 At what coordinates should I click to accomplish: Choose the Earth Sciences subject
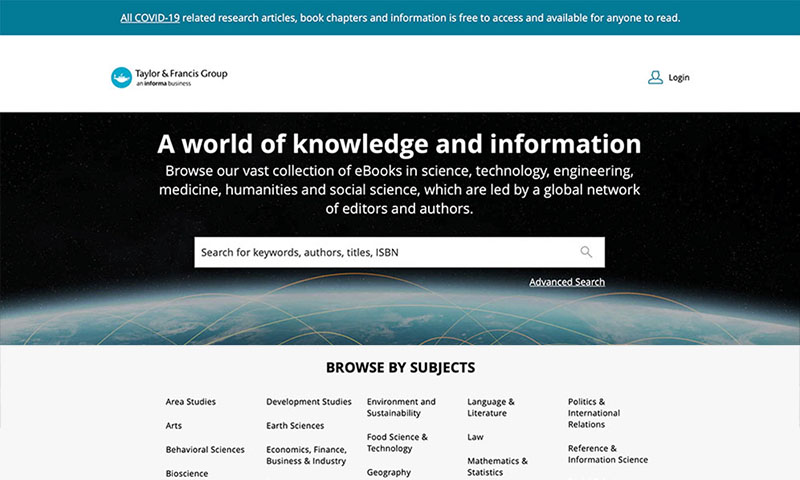click(x=295, y=426)
